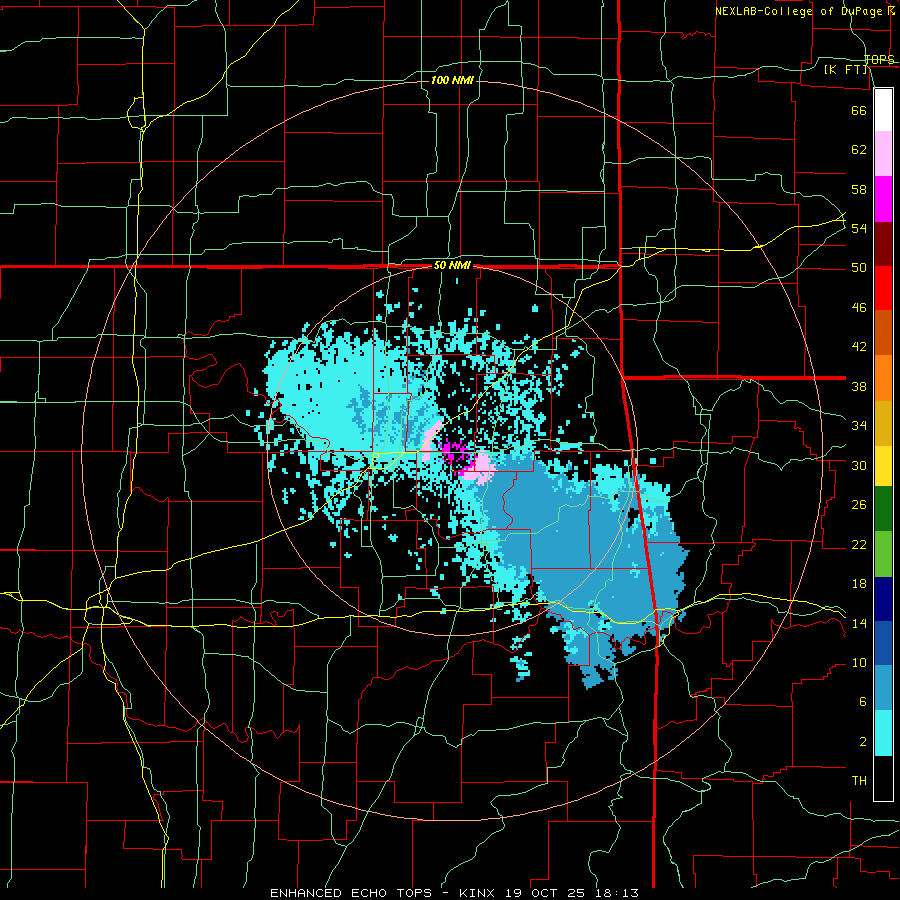Viewport: 900px width, 900px height.
Task: Click the legend value 42
Action: [859, 346]
